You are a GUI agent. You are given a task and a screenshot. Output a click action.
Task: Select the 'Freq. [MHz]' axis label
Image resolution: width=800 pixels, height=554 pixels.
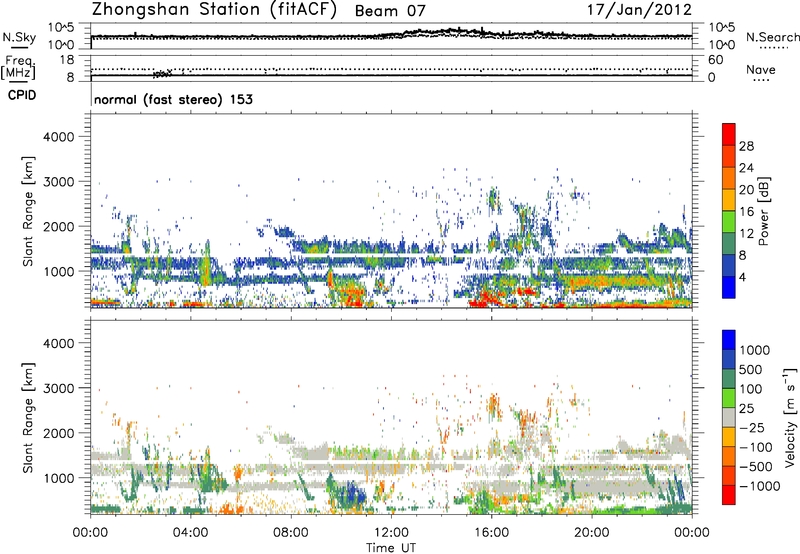(19, 67)
